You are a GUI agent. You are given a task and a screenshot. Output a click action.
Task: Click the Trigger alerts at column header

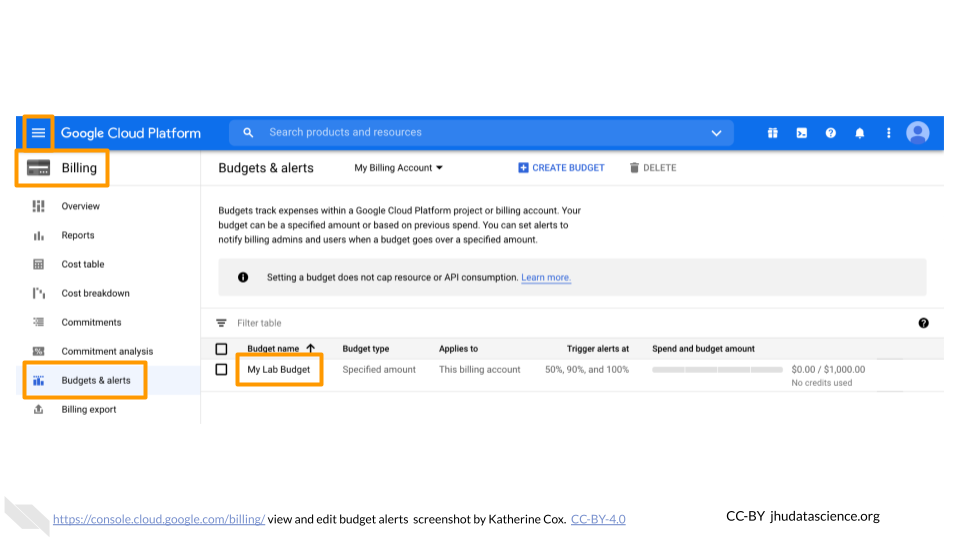coord(598,349)
